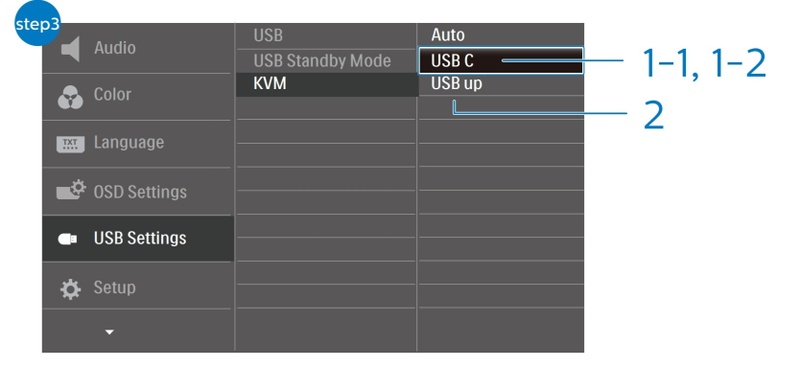Expand more menu items with down arrow
Image resolution: width=800 pixels, height=367 pixels.
(x=109, y=332)
